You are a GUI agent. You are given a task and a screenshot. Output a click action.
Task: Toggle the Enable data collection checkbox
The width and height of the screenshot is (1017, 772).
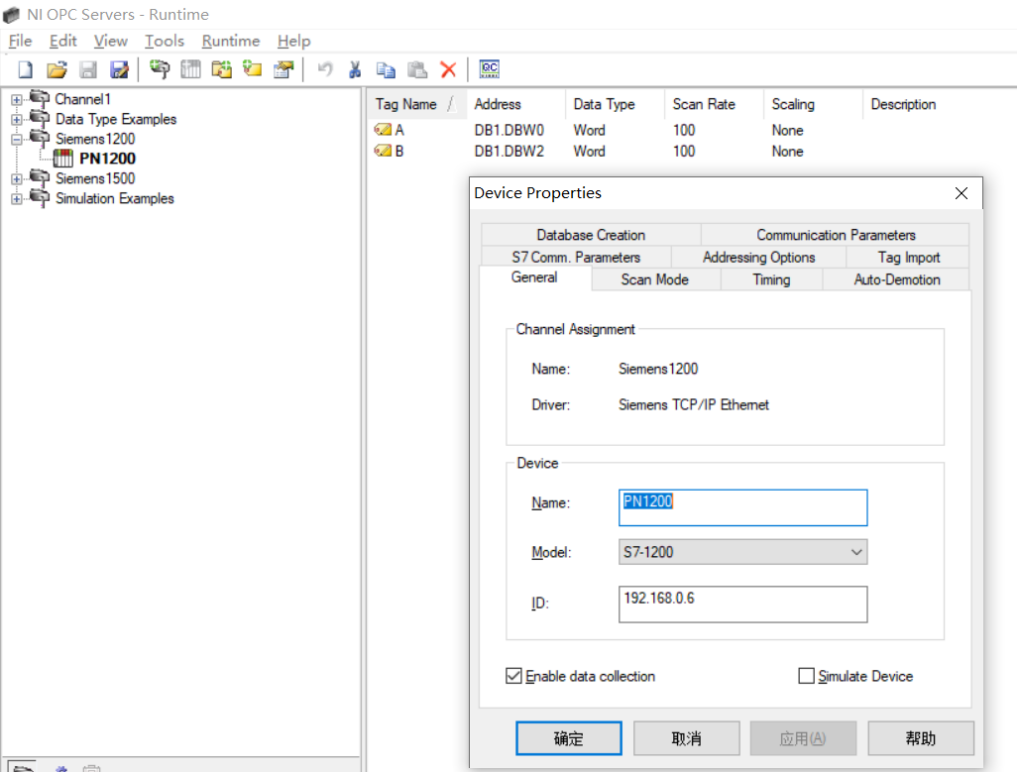tap(514, 676)
